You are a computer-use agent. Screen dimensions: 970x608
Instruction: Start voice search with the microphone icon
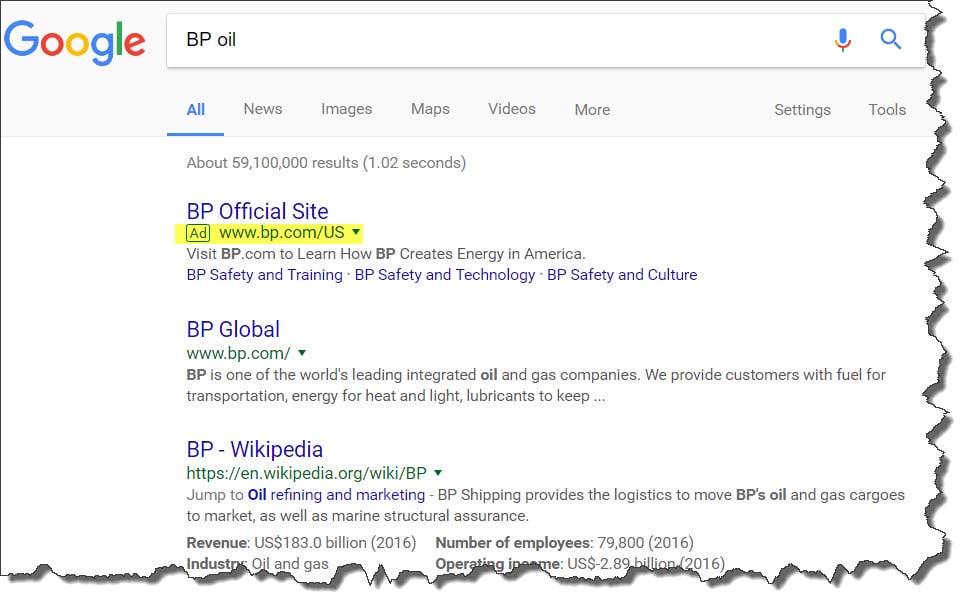[x=843, y=40]
